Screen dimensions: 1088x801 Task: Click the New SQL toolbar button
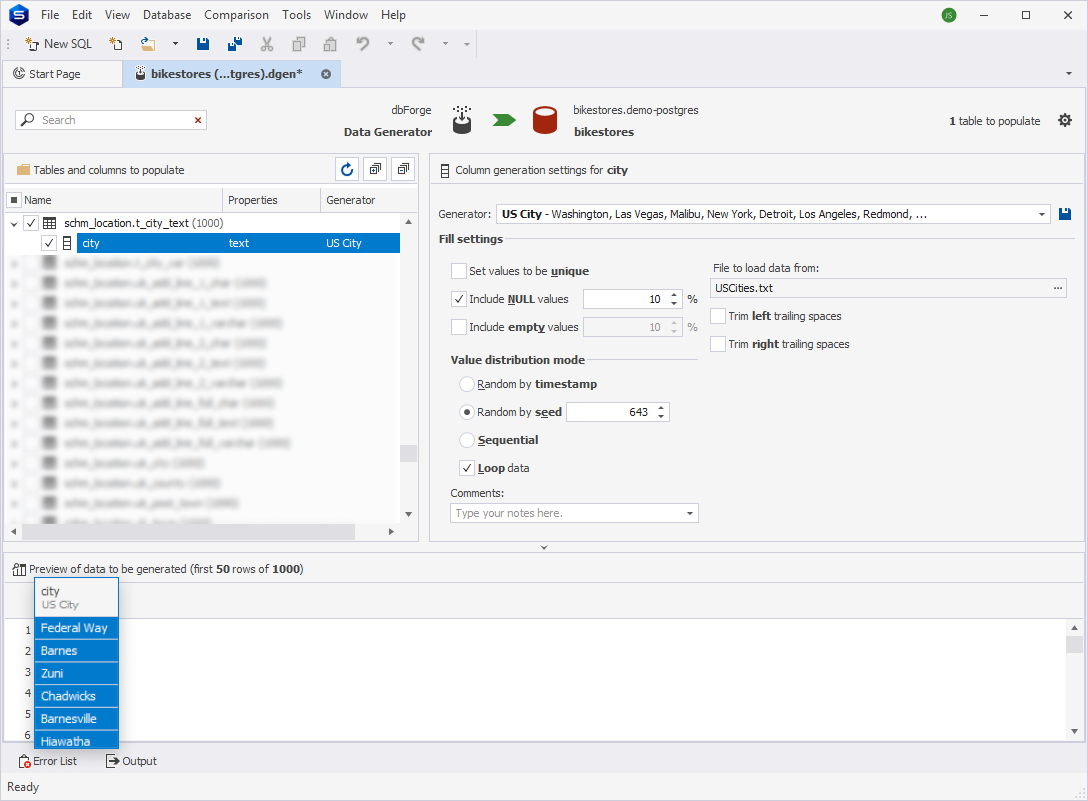tap(58, 44)
